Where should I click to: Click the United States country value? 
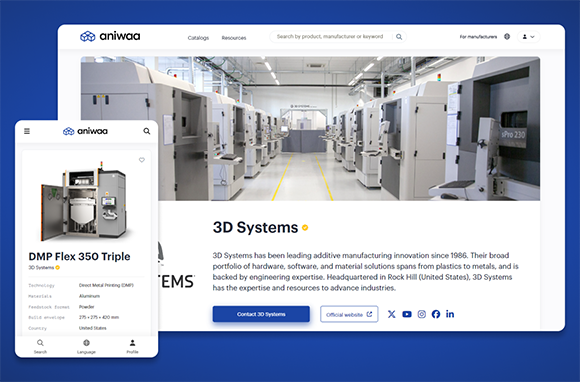tap(92, 328)
